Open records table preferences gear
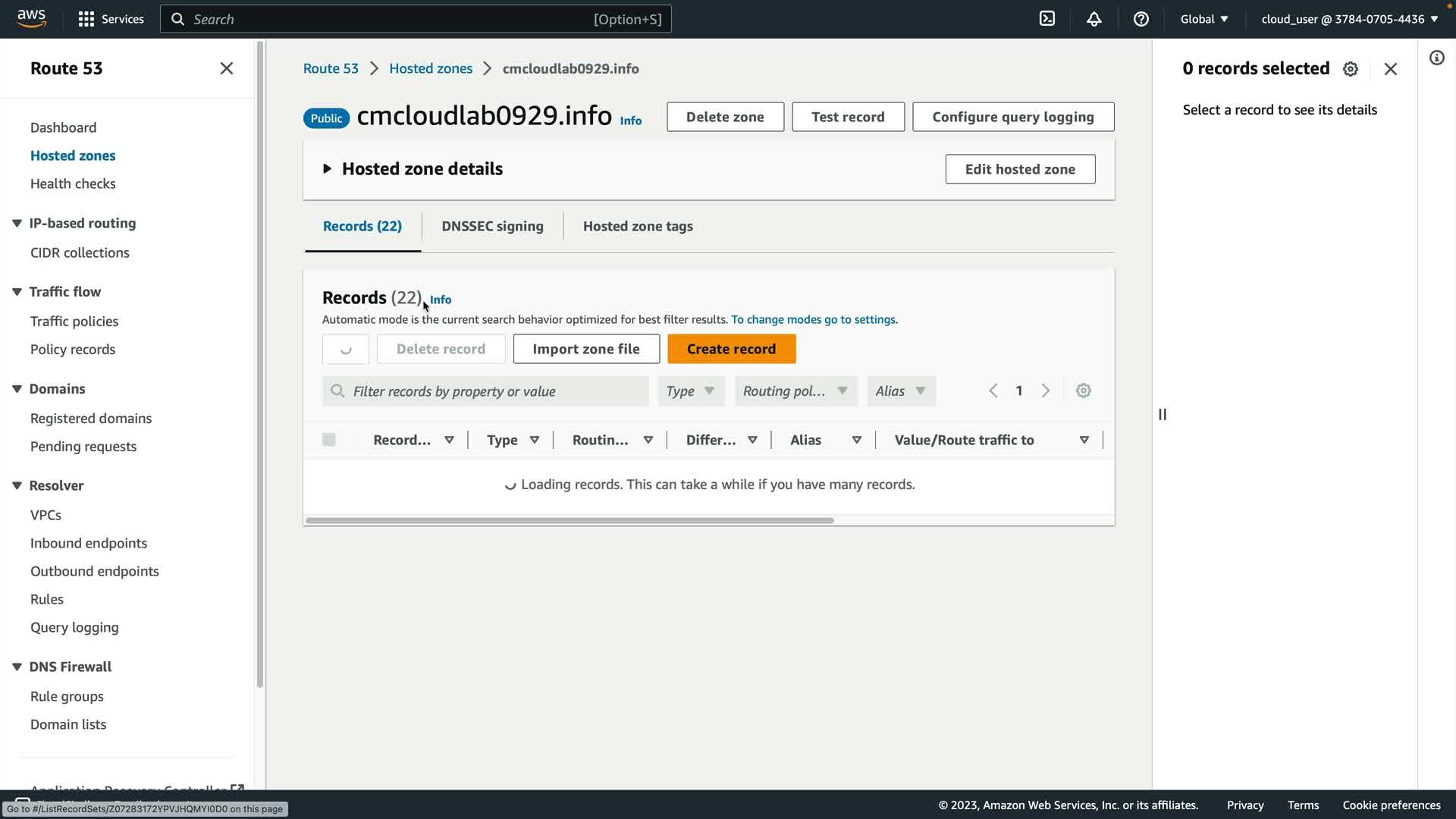 1083,391
